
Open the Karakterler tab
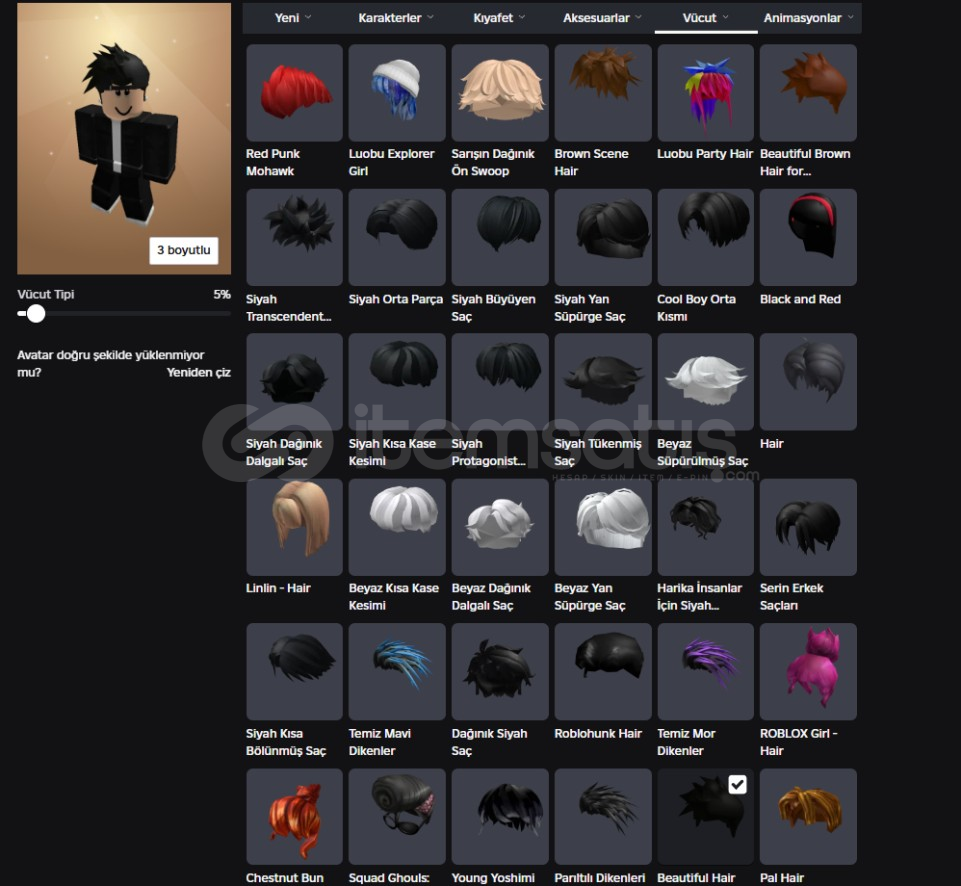(x=396, y=18)
